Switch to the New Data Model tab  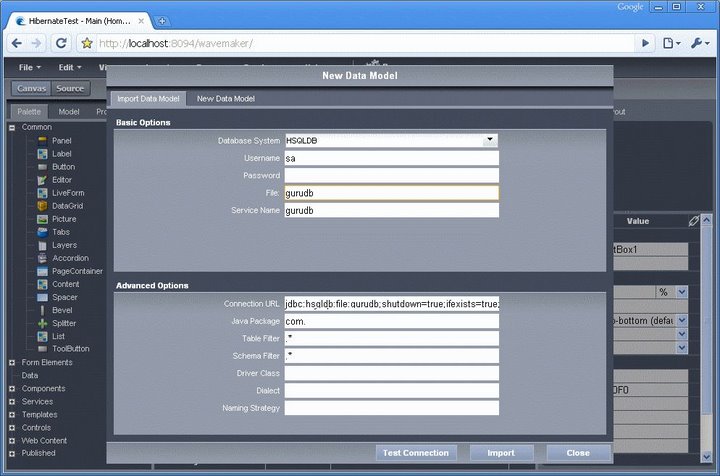[x=225, y=99]
